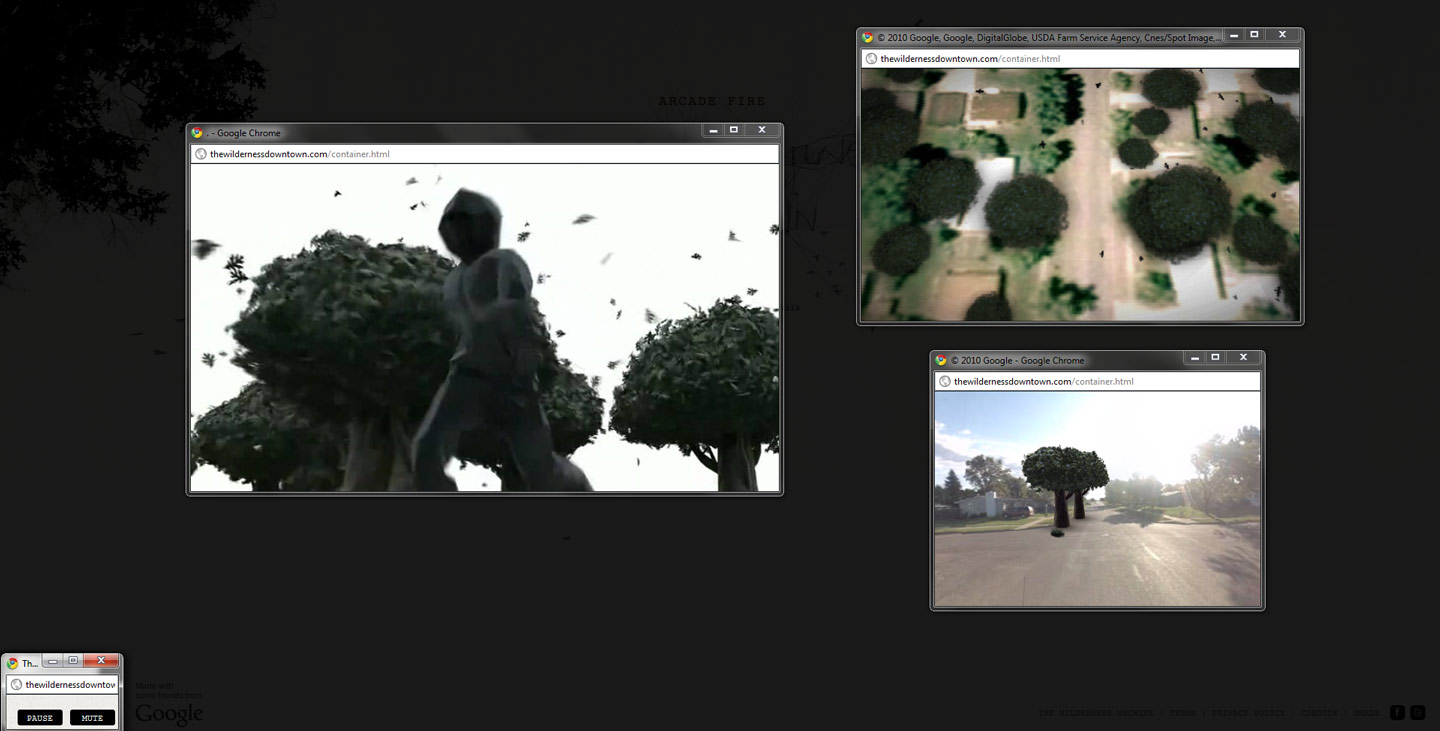Viewport: 1440px width, 731px height.
Task: Open the Credits footer link
Action: click(1319, 713)
